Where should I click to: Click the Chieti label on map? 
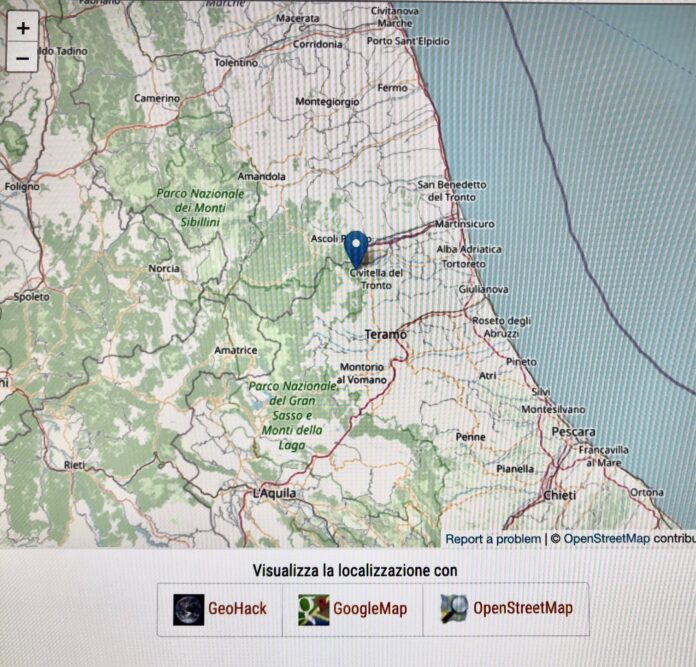(559, 495)
